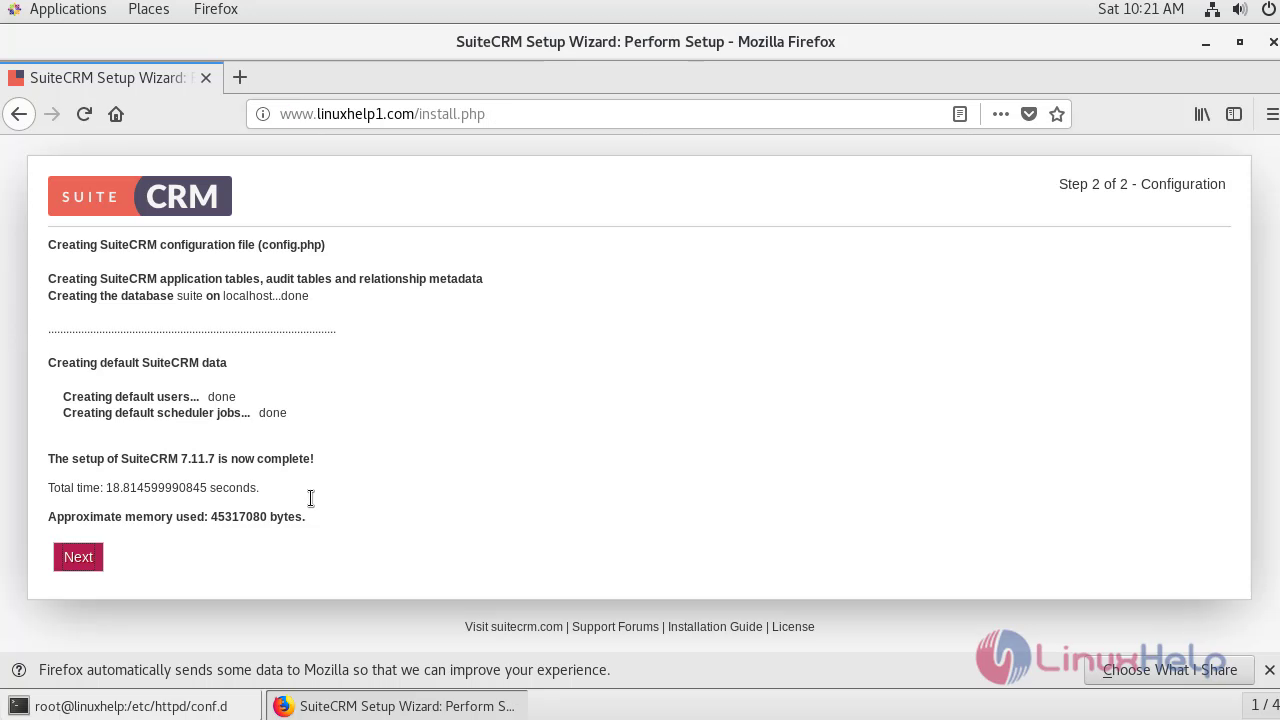Show sidebars icon in toolbar
The height and width of the screenshot is (720, 1280).
(x=1234, y=114)
